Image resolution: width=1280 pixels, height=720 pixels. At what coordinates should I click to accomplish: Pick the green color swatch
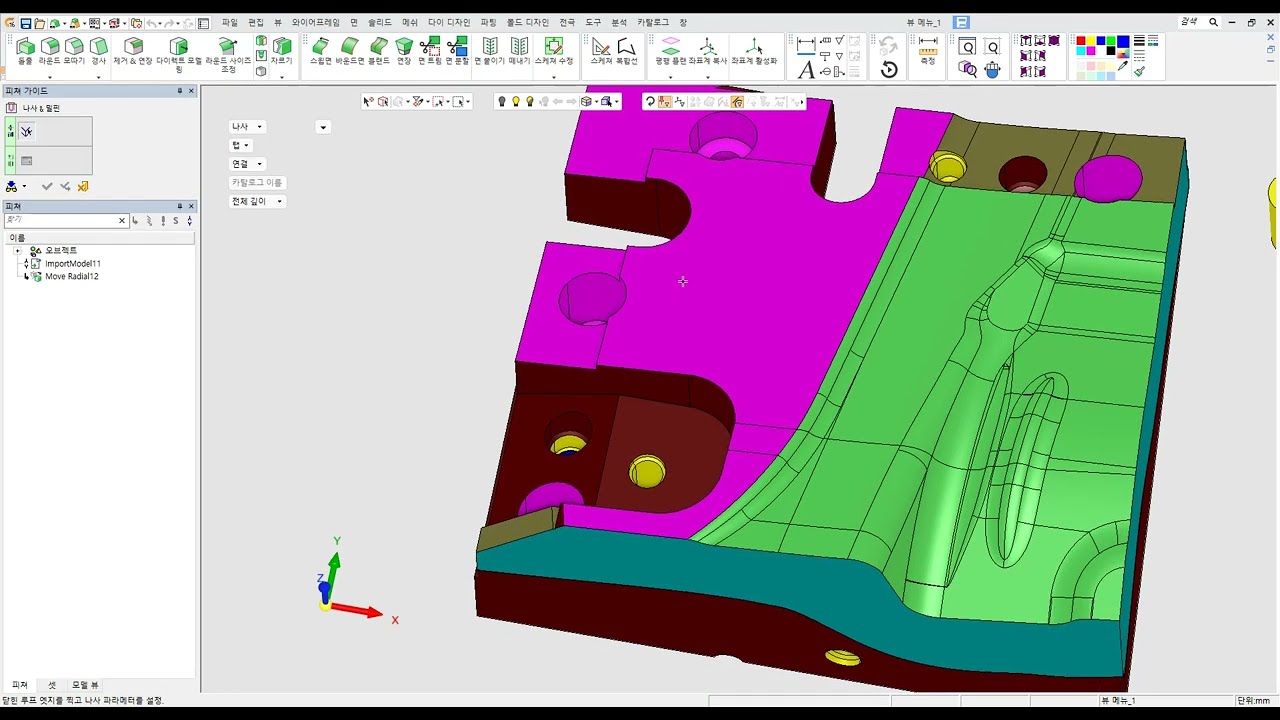1112,42
